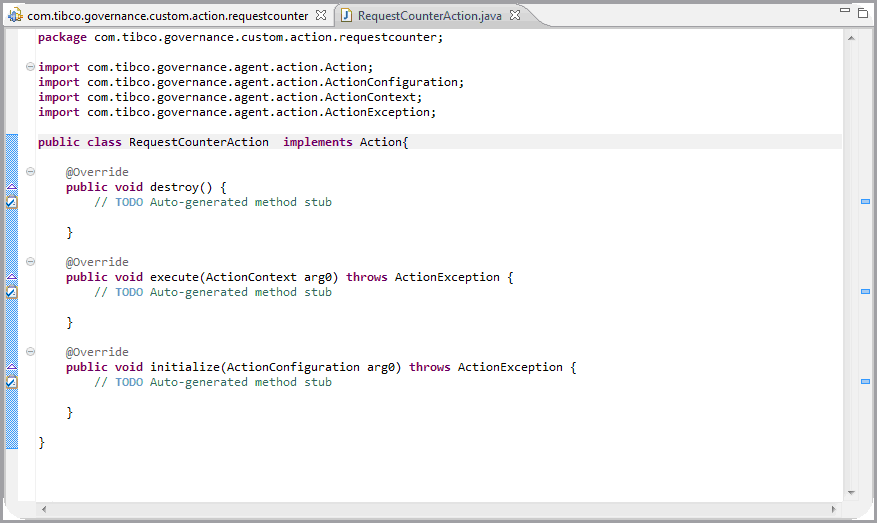Collapse the initialize() method fold
Screen dimensions: 877x523
click(x=30, y=352)
